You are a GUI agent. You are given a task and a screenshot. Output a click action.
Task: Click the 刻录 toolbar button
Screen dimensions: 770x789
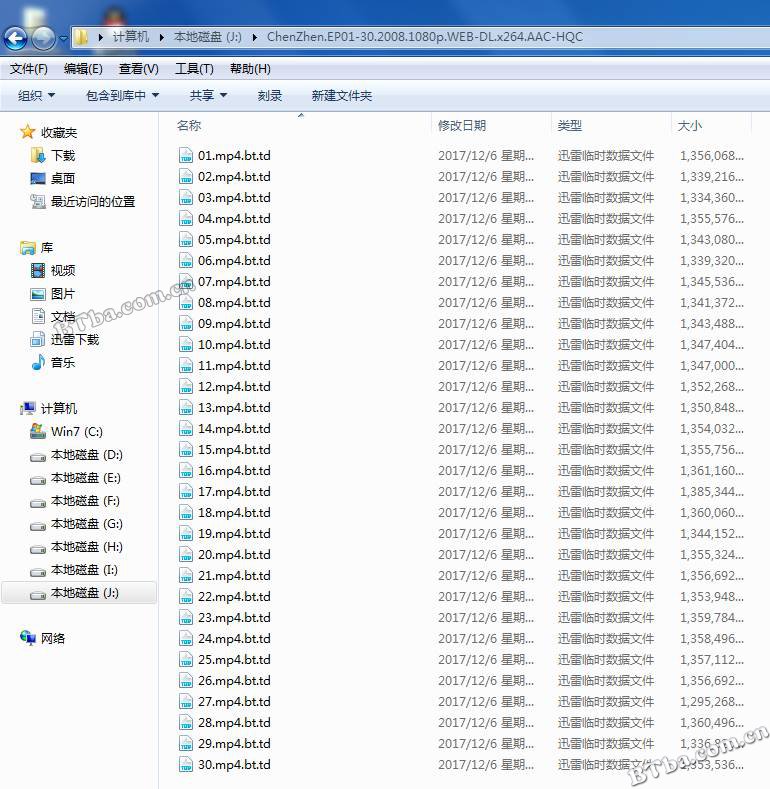(x=270, y=96)
